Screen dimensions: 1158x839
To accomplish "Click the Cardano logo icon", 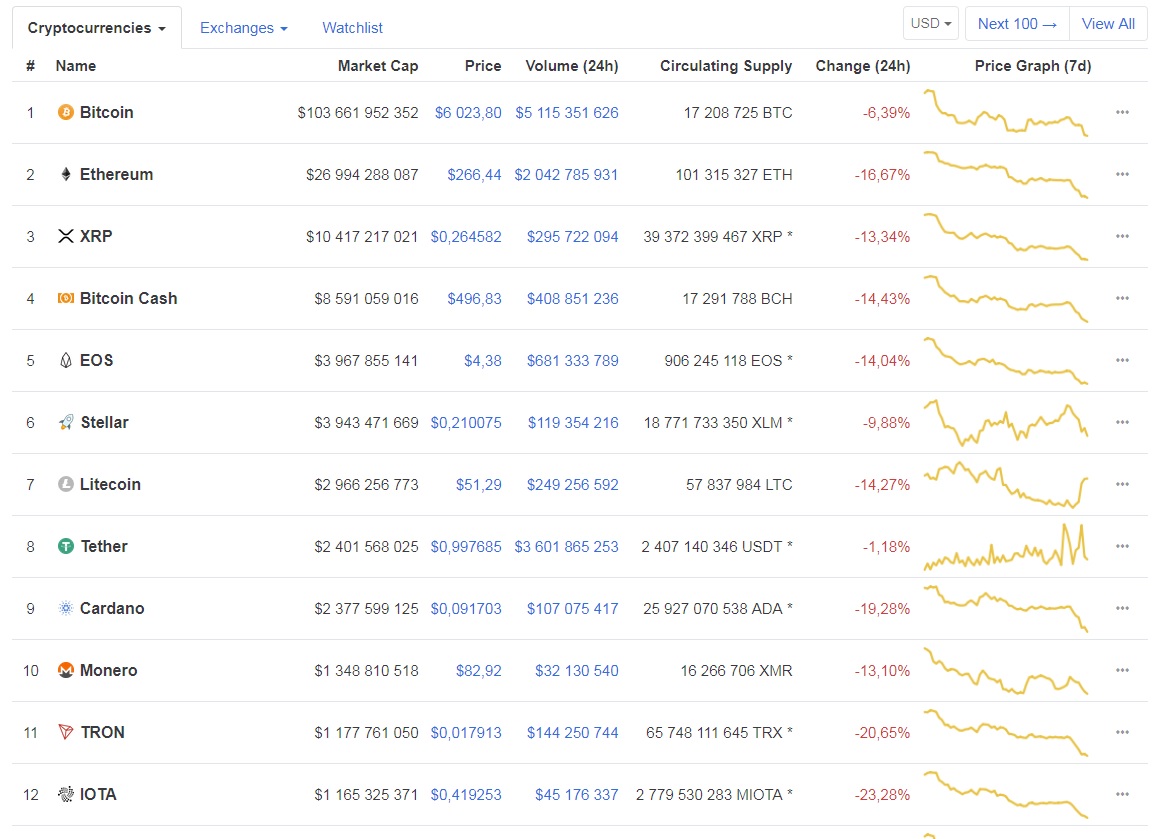I will [x=66, y=609].
